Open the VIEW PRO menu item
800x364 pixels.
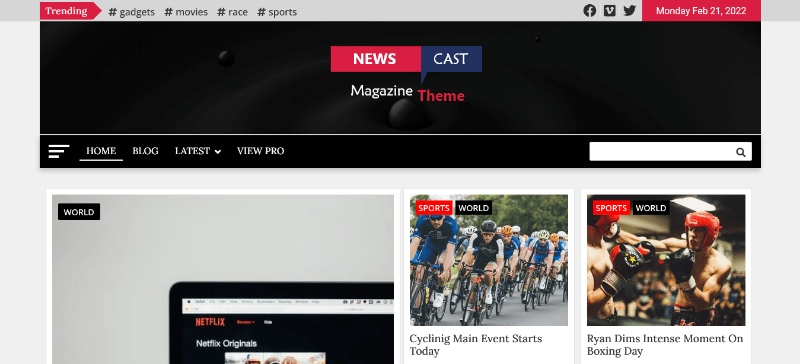pyautogui.click(x=260, y=151)
